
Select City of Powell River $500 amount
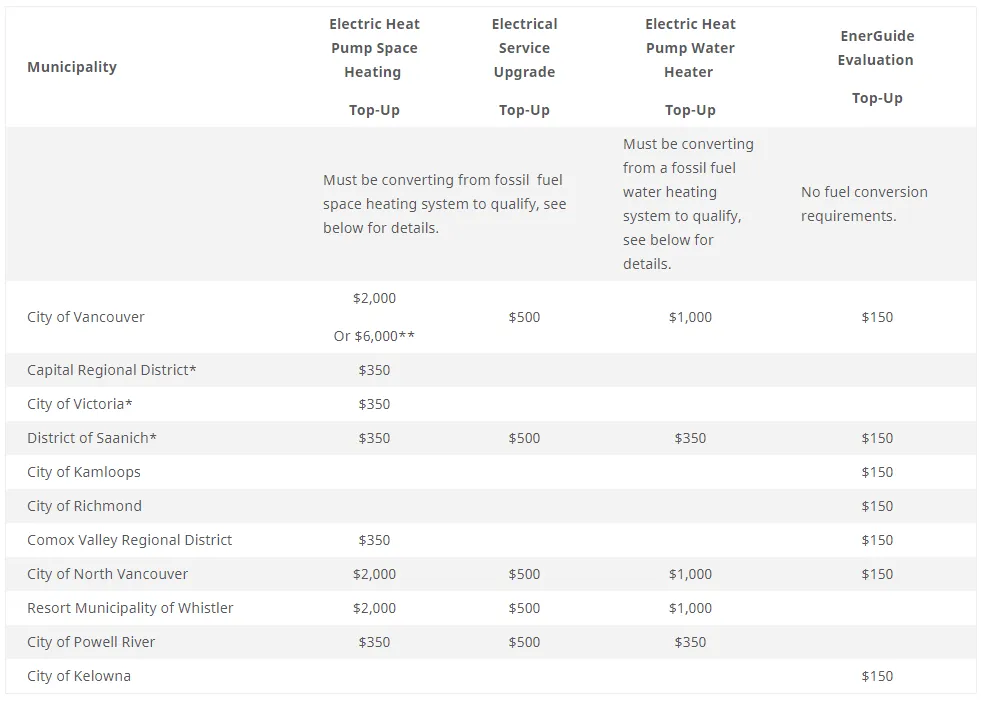[524, 642]
